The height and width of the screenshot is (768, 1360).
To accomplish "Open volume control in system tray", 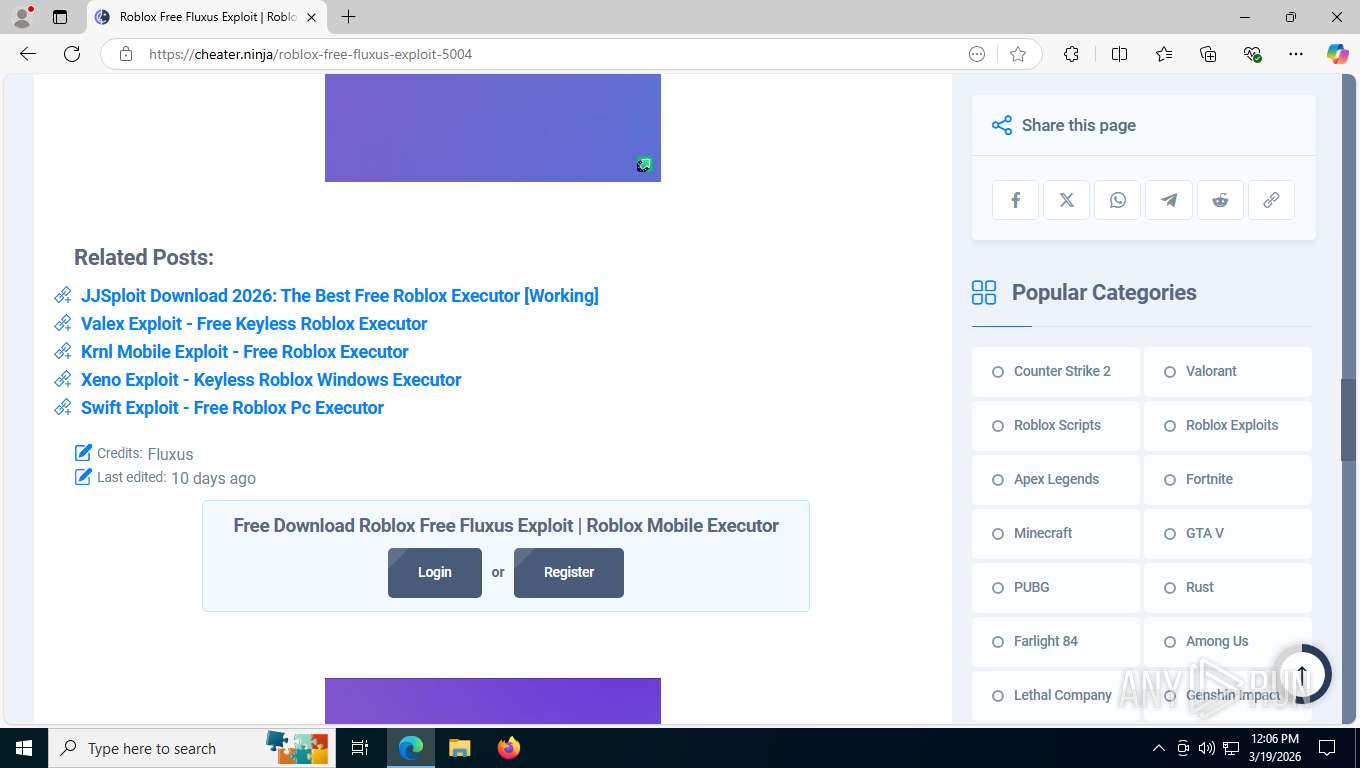I will pos(1207,748).
